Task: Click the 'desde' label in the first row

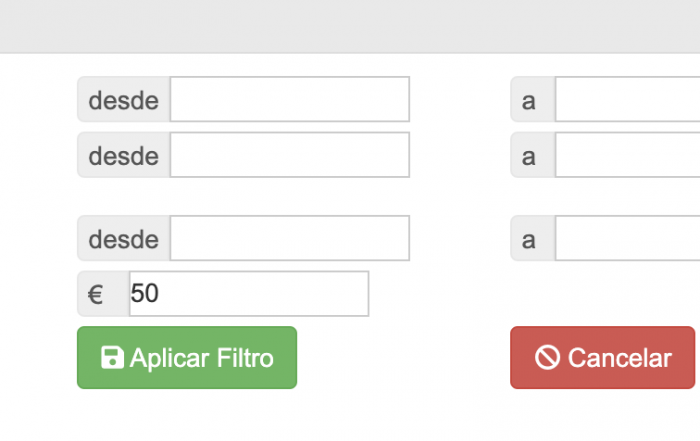Action: click(x=124, y=99)
